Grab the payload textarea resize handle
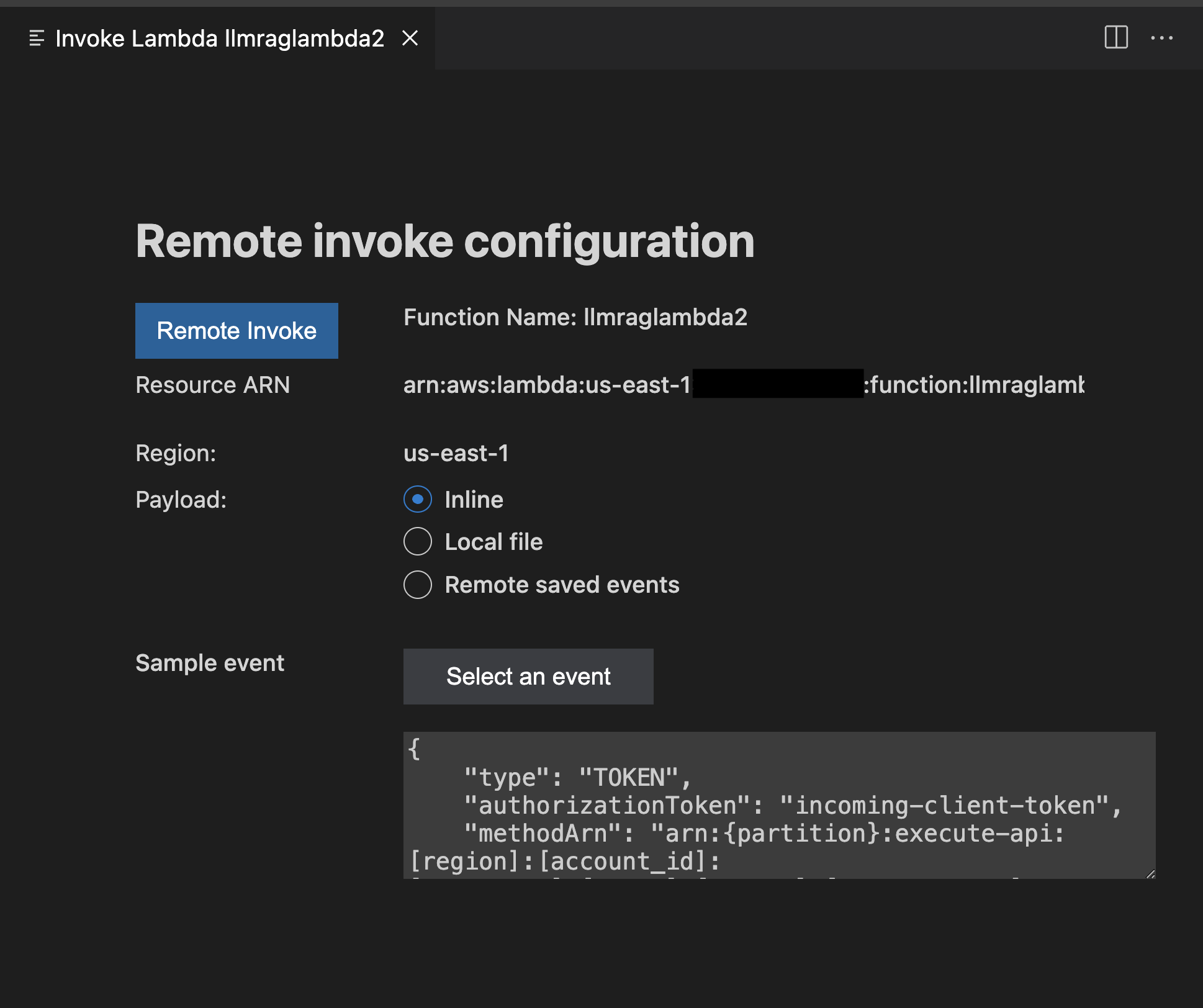The image size is (1203, 1008). click(1150, 873)
